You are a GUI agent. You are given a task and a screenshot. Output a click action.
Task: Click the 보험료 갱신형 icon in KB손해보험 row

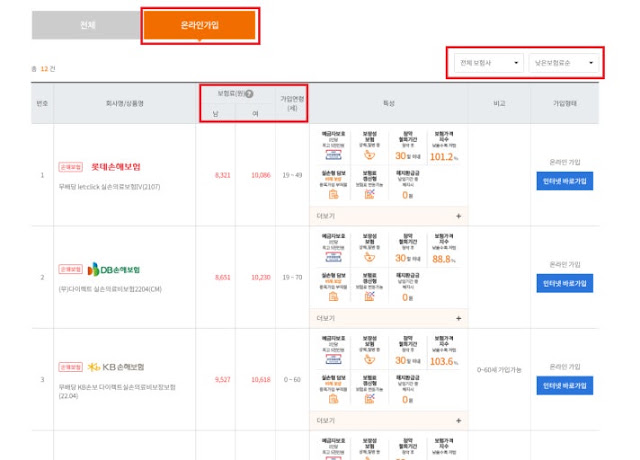[x=369, y=399]
